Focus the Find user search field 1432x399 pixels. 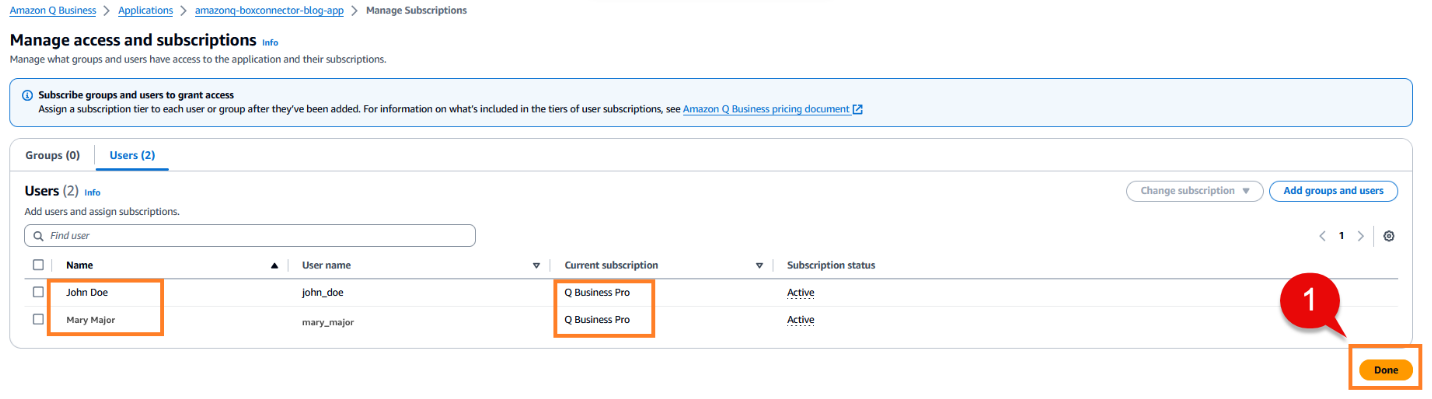click(x=250, y=236)
